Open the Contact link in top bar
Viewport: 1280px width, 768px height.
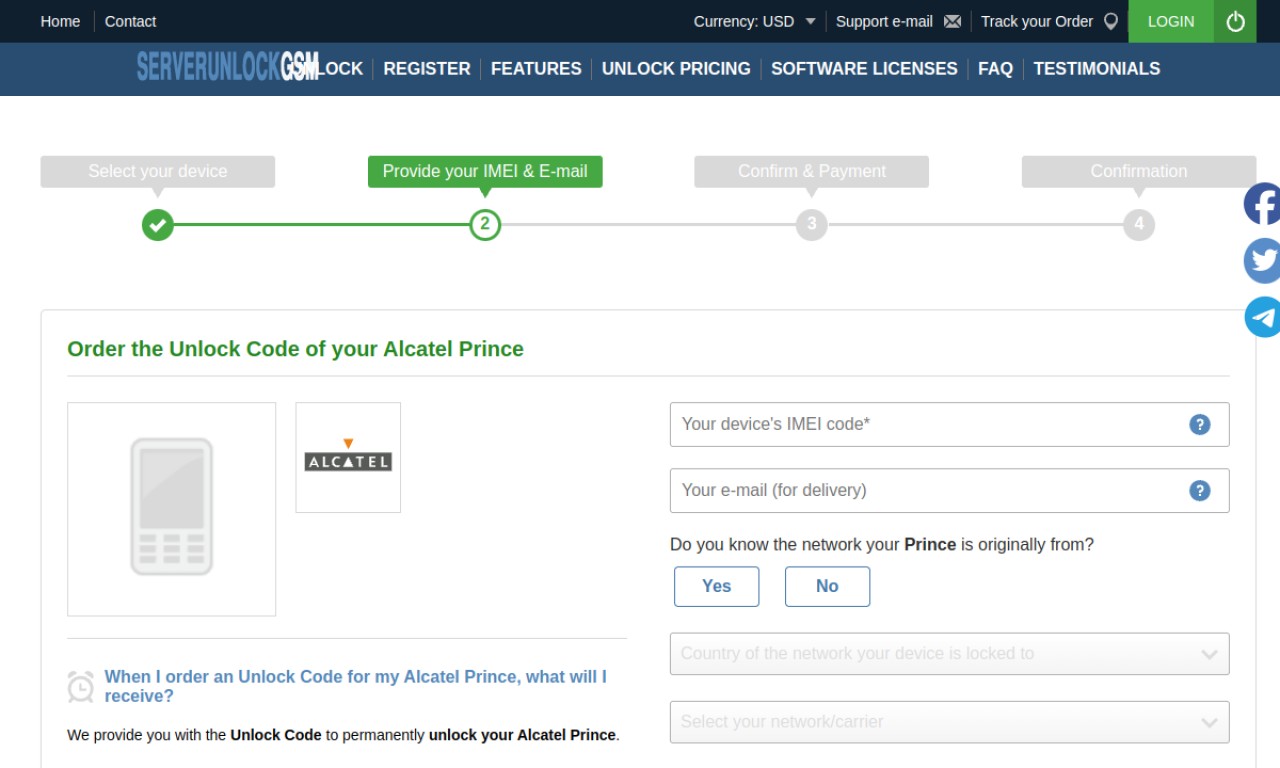[x=130, y=21]
